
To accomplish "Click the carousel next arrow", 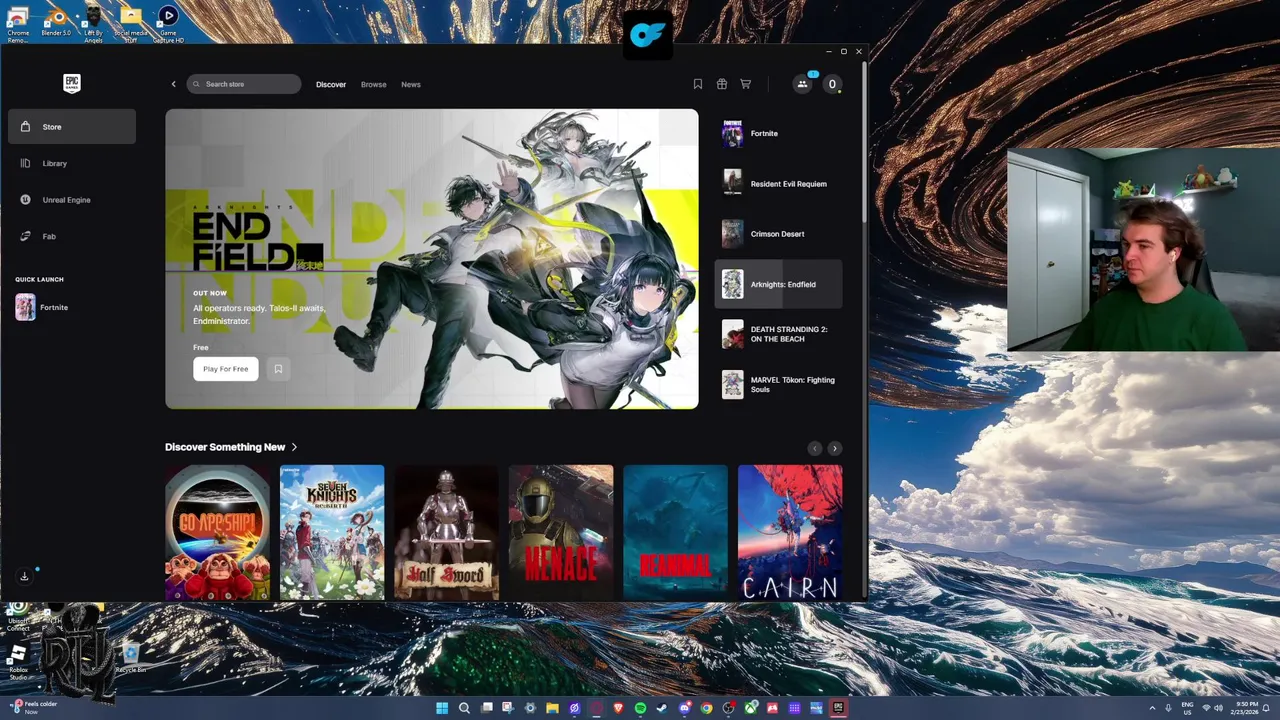I will (x=835, y=449).
